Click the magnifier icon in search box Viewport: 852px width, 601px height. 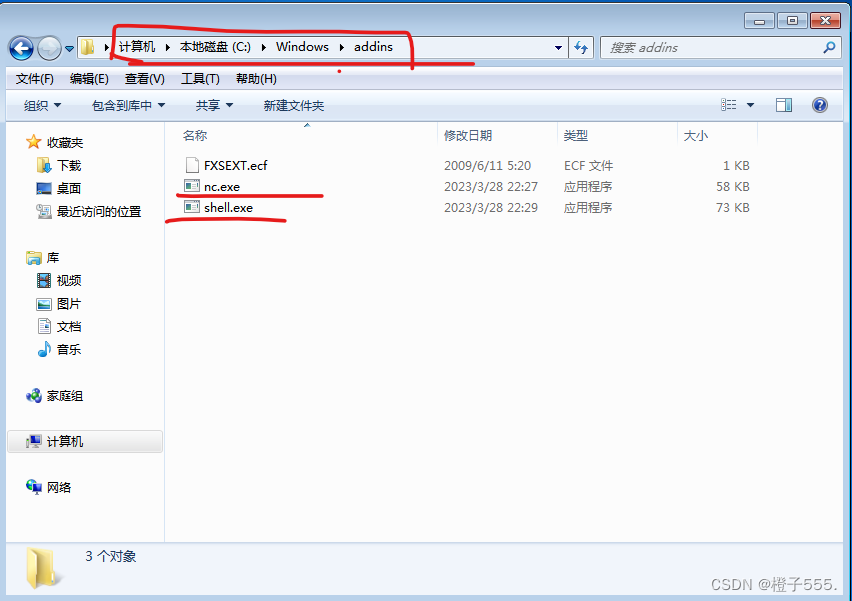tap(829, 48)
